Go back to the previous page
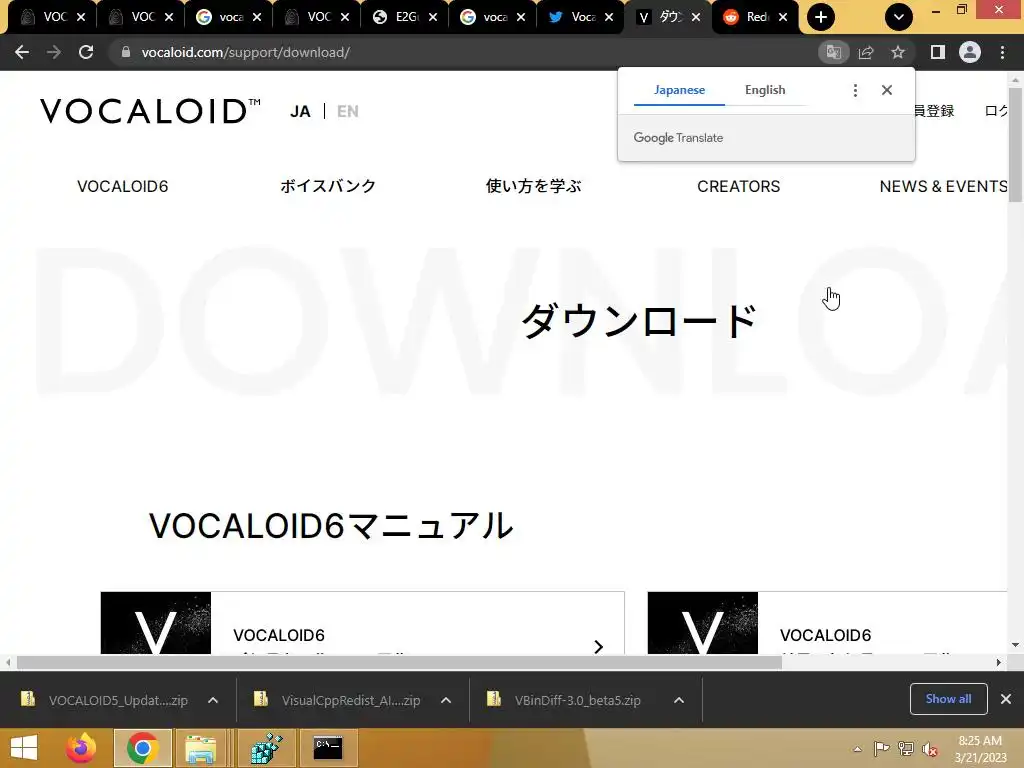1024x768 pixels. coord(22,52)
